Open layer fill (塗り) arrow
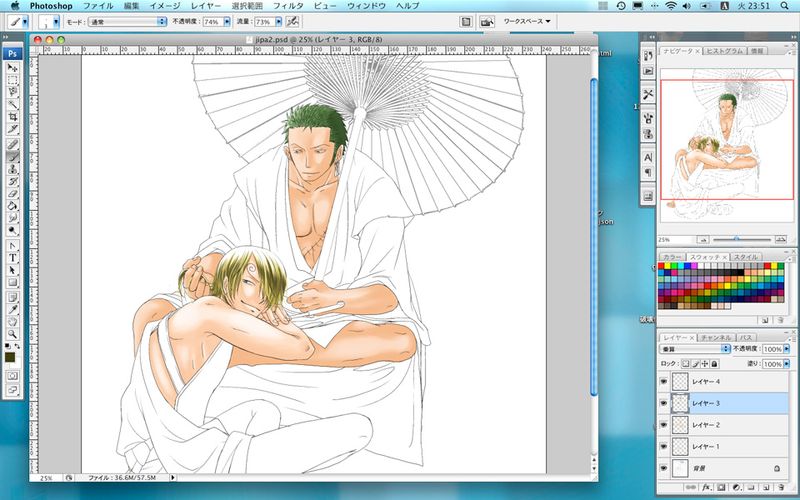 tap(787, 364)
